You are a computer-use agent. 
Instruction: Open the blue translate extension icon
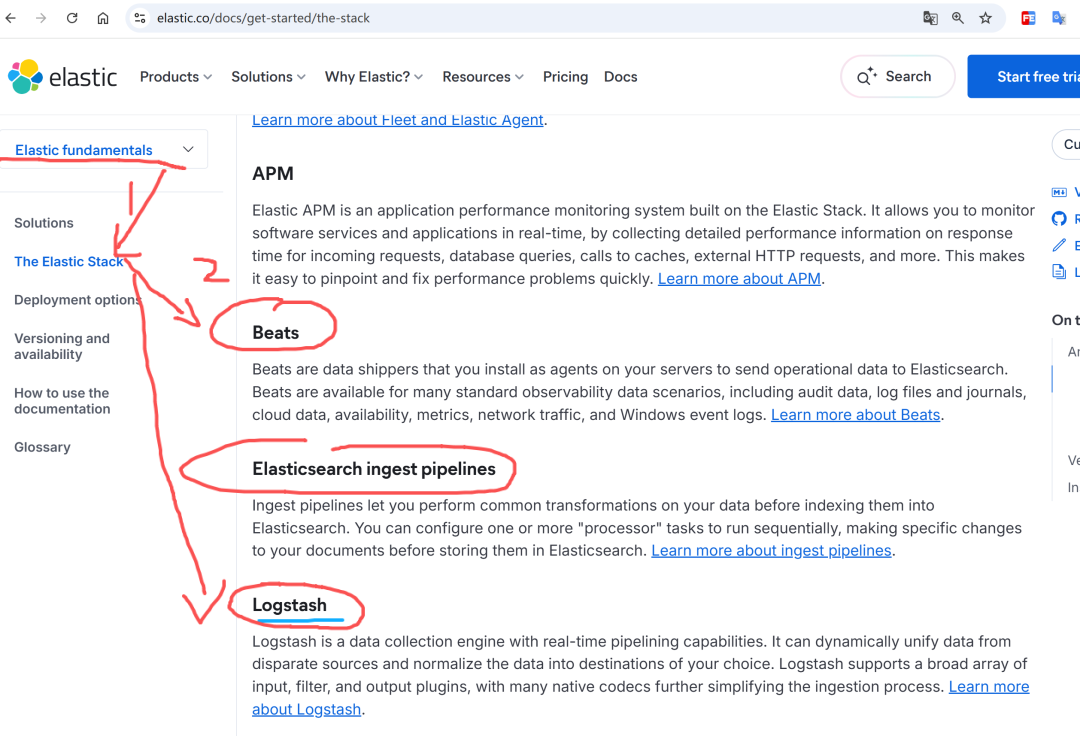click(1059, 18)
